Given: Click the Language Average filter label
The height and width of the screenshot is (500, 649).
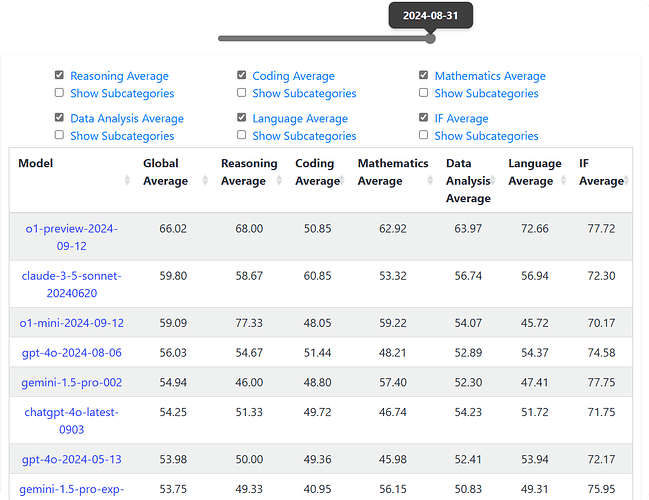Looking at the screenshot, I should tap(300, 119).
